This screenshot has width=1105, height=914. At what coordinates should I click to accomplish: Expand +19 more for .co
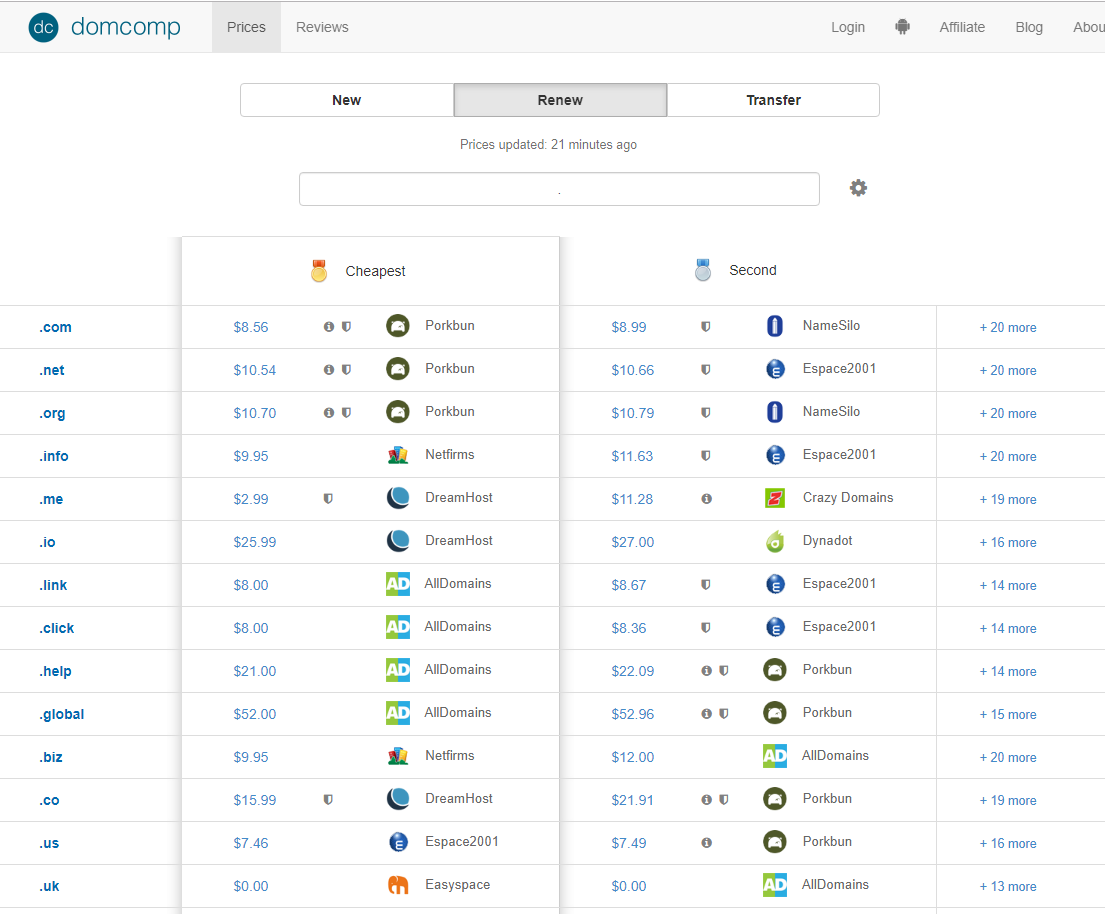click(x=1008, y=800)
